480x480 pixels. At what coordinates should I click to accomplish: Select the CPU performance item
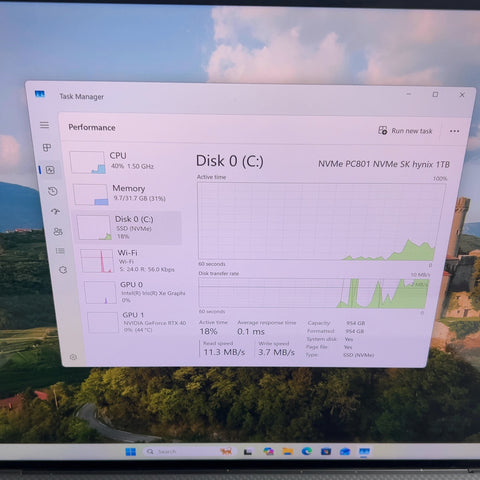113,162
